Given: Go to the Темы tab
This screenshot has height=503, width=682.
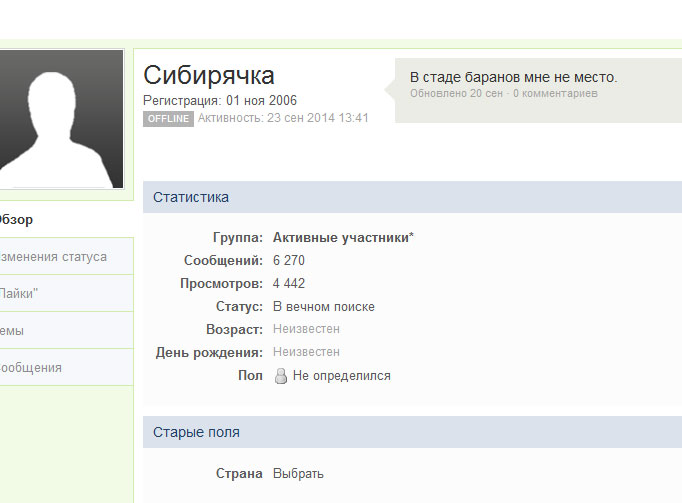Looking at the screenshot, I should [12, 330].
